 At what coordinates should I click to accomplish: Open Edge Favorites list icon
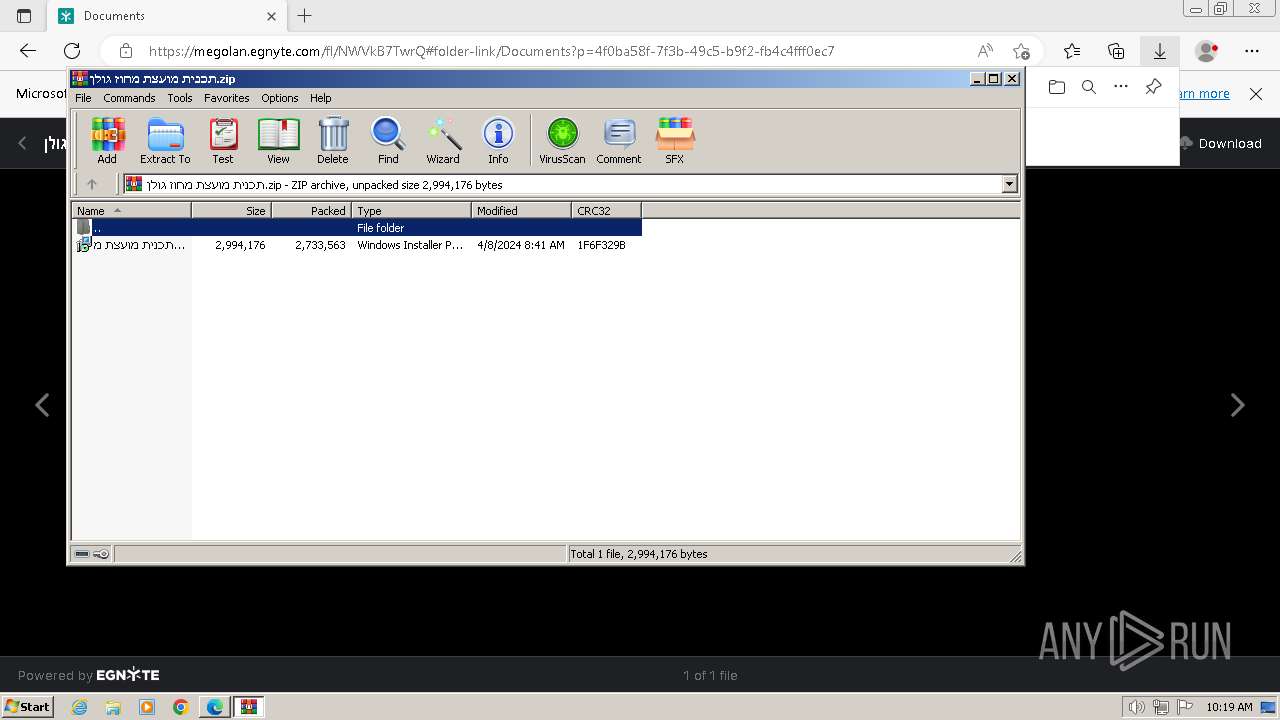(x=1072, y=51)
